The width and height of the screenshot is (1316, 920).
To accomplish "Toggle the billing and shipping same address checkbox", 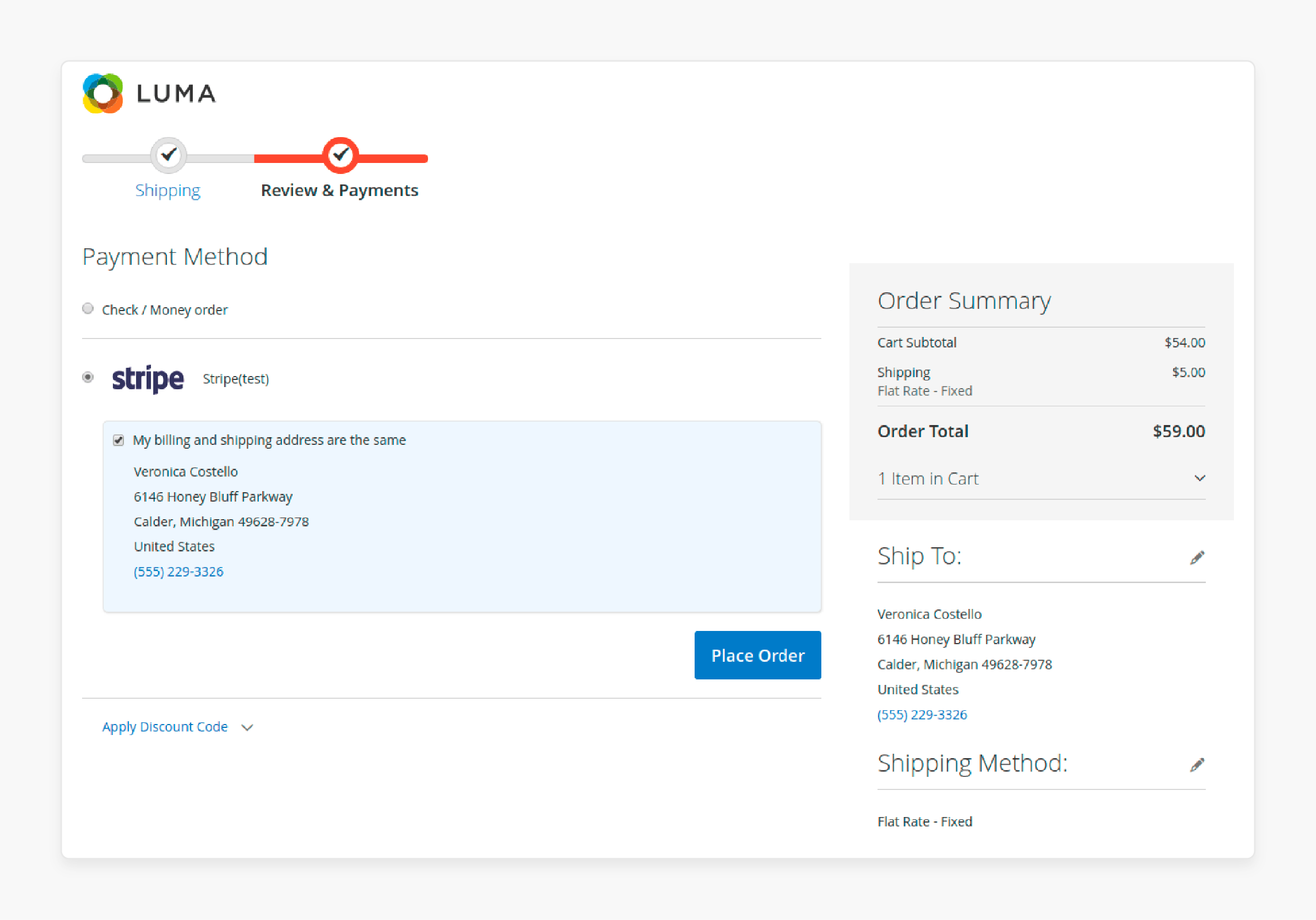I will [x=119, y=440].
